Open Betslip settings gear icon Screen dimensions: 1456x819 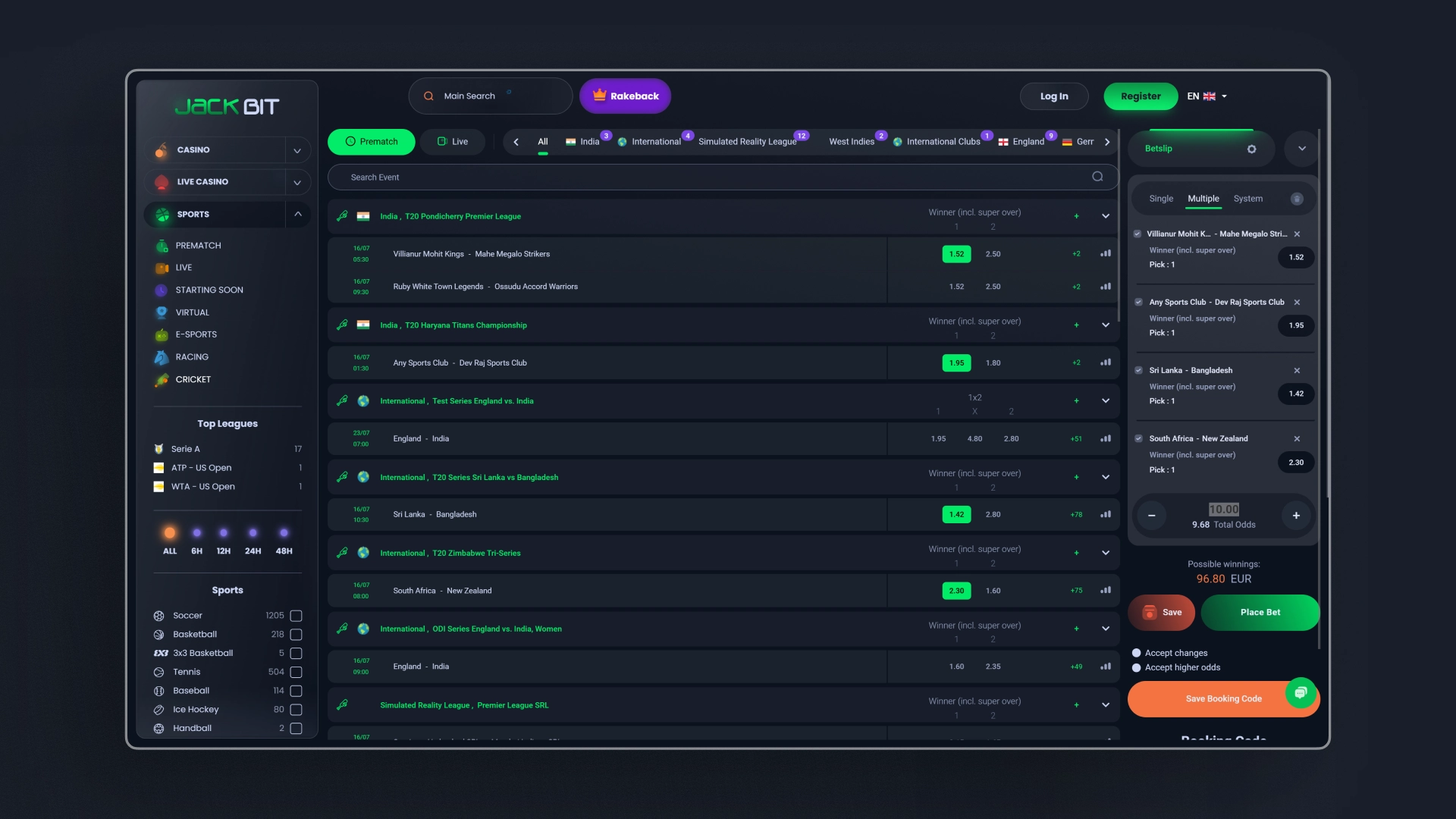[1251, 149]
